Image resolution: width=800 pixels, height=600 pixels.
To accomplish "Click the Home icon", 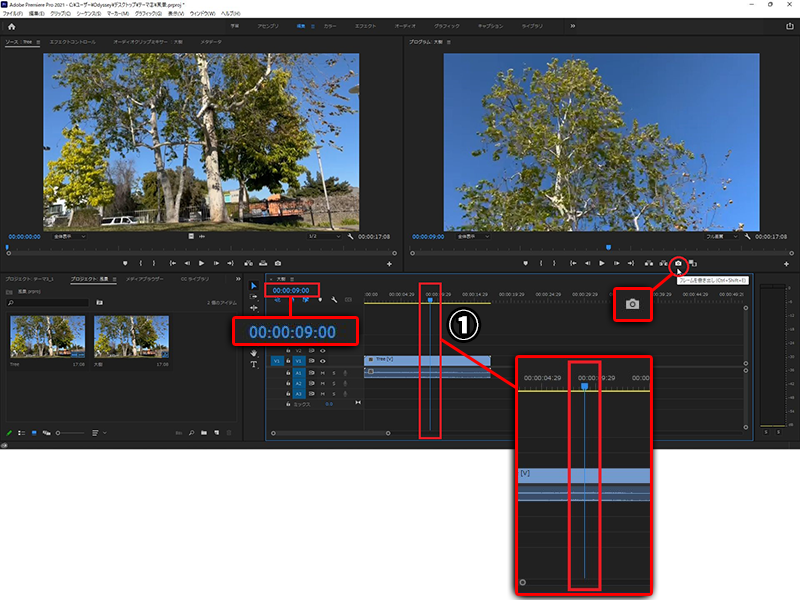I will click(x=12, y=27).
